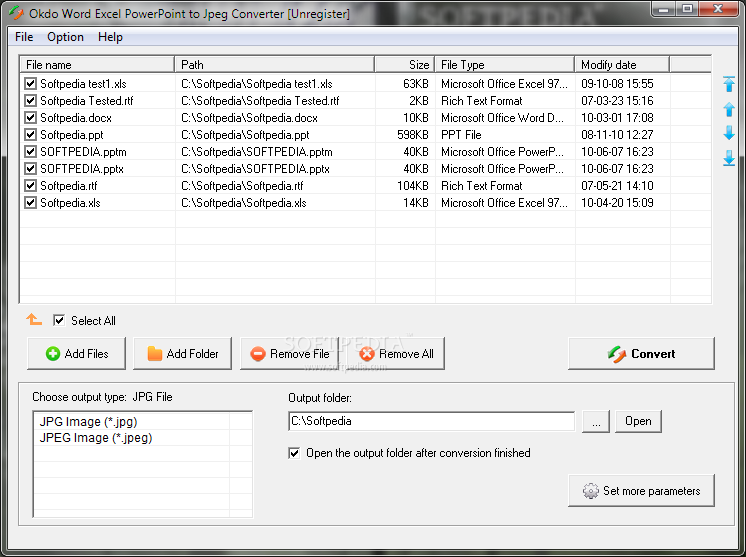This screenshot has height=557, width=746.
Task: Select the file name Softpedia test1.xls
Action: point(83,84)
